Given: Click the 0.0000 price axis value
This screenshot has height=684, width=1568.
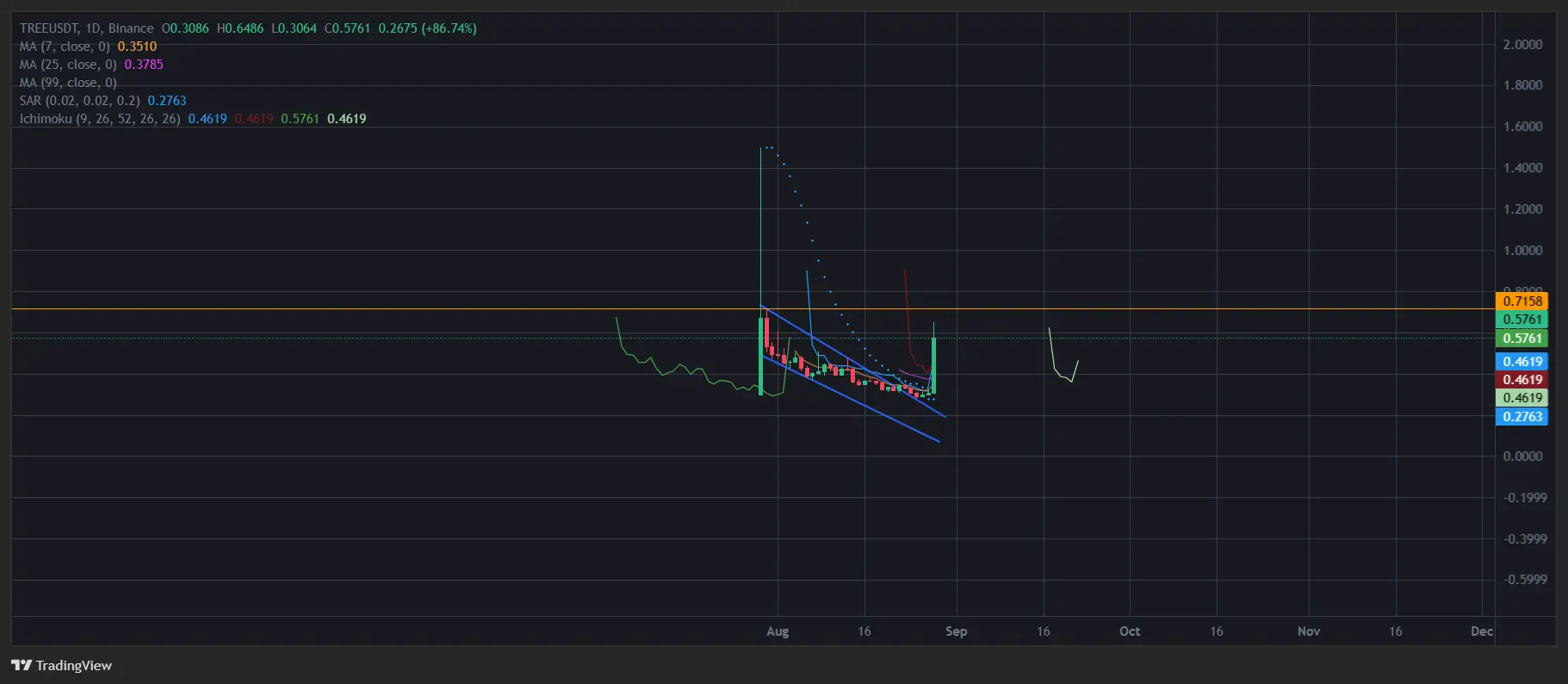Looking at the screenshot, I should 1522,457.
